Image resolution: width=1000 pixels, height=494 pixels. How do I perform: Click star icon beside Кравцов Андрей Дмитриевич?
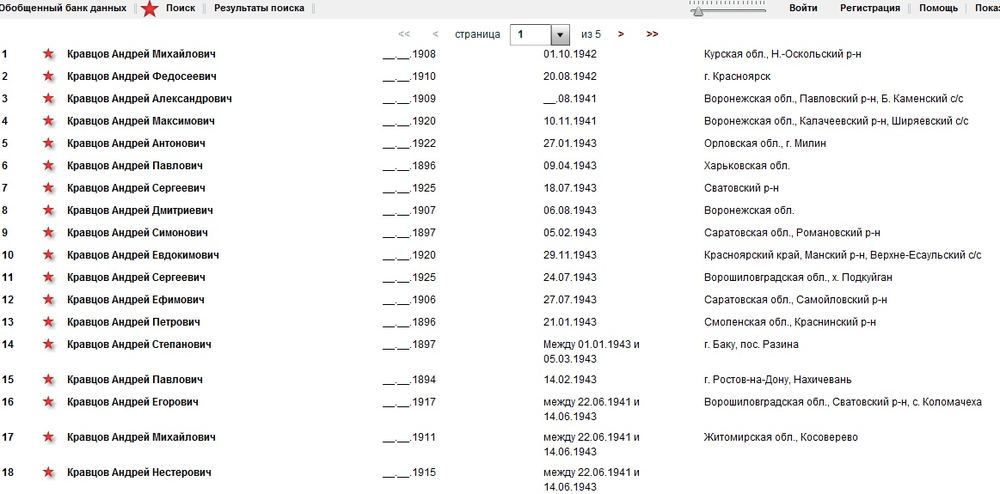click(47, 211)
